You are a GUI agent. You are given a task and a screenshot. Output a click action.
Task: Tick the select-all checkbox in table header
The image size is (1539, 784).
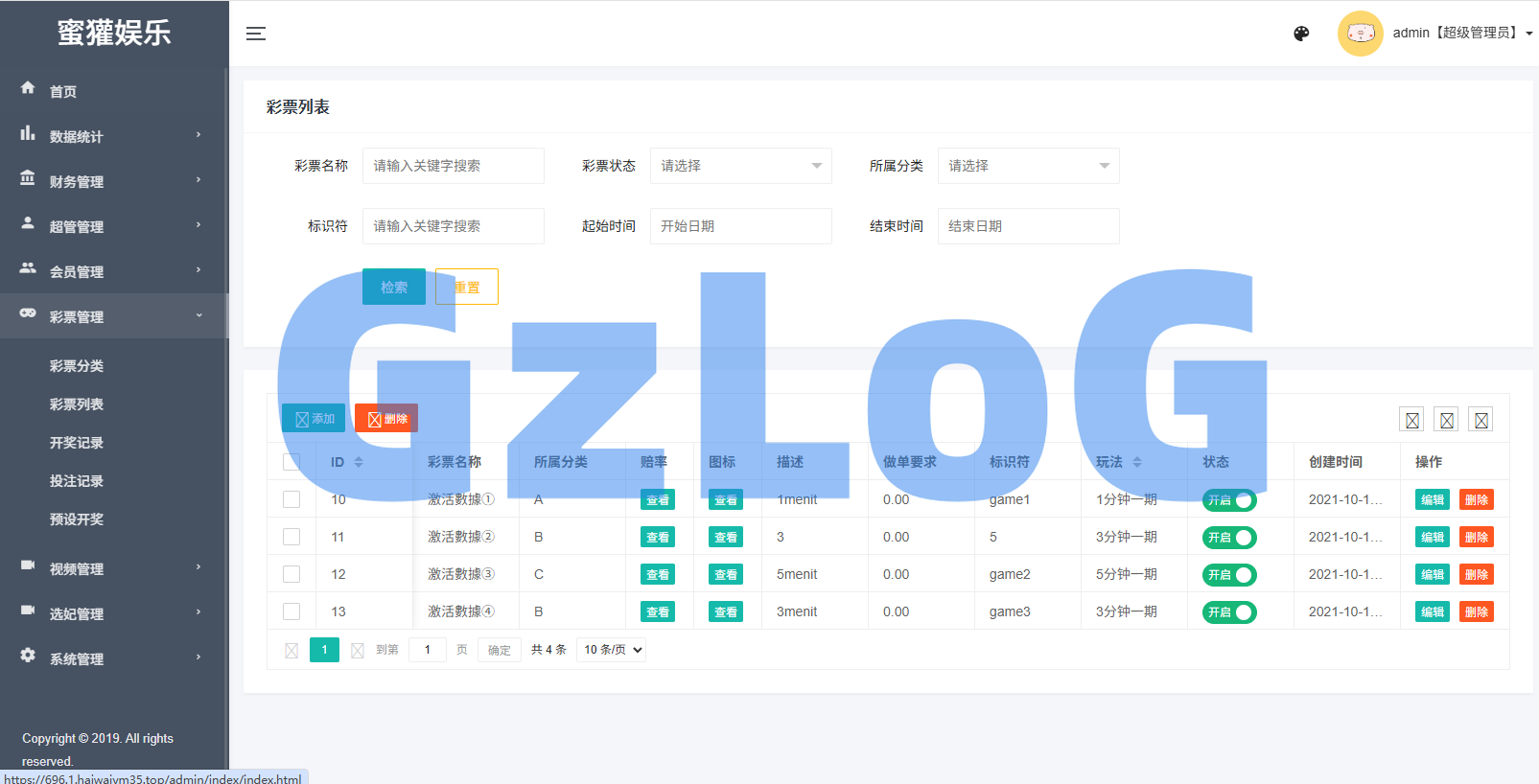pyautogui.click(x=291, y=462)
